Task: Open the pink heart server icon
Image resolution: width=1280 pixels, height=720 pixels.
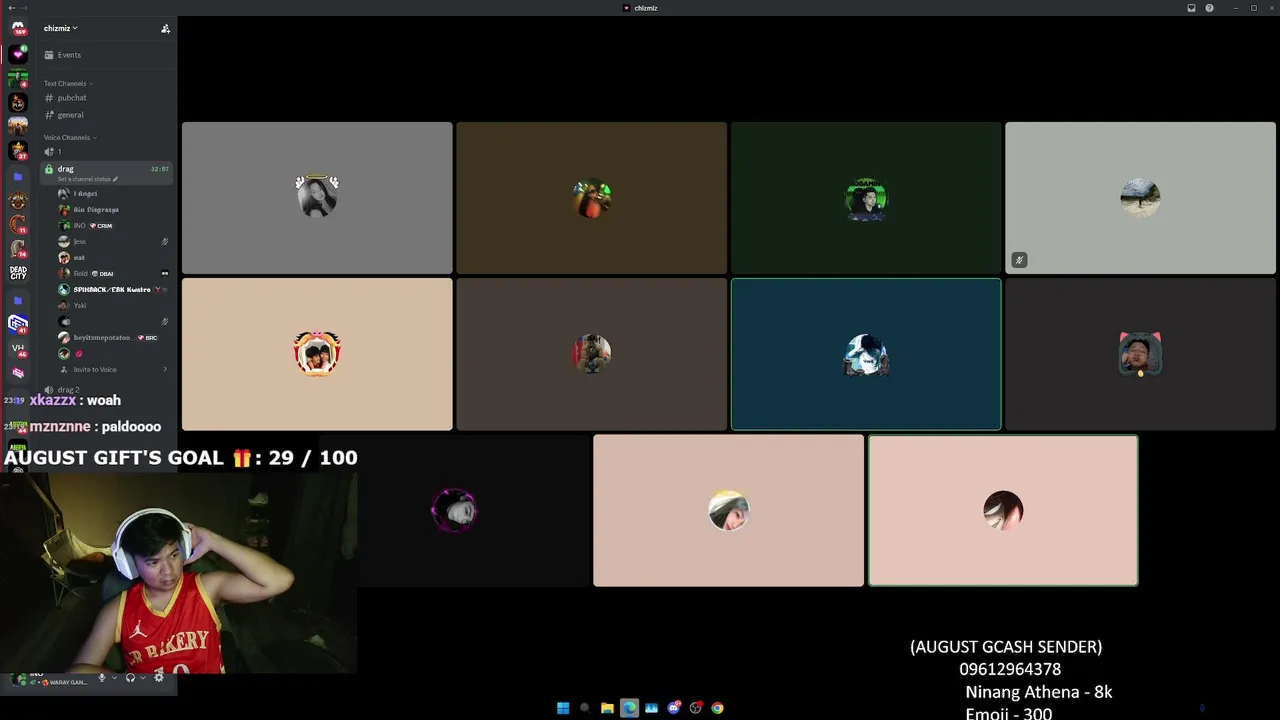Action: pyautogui.click(x=18, y=54)
